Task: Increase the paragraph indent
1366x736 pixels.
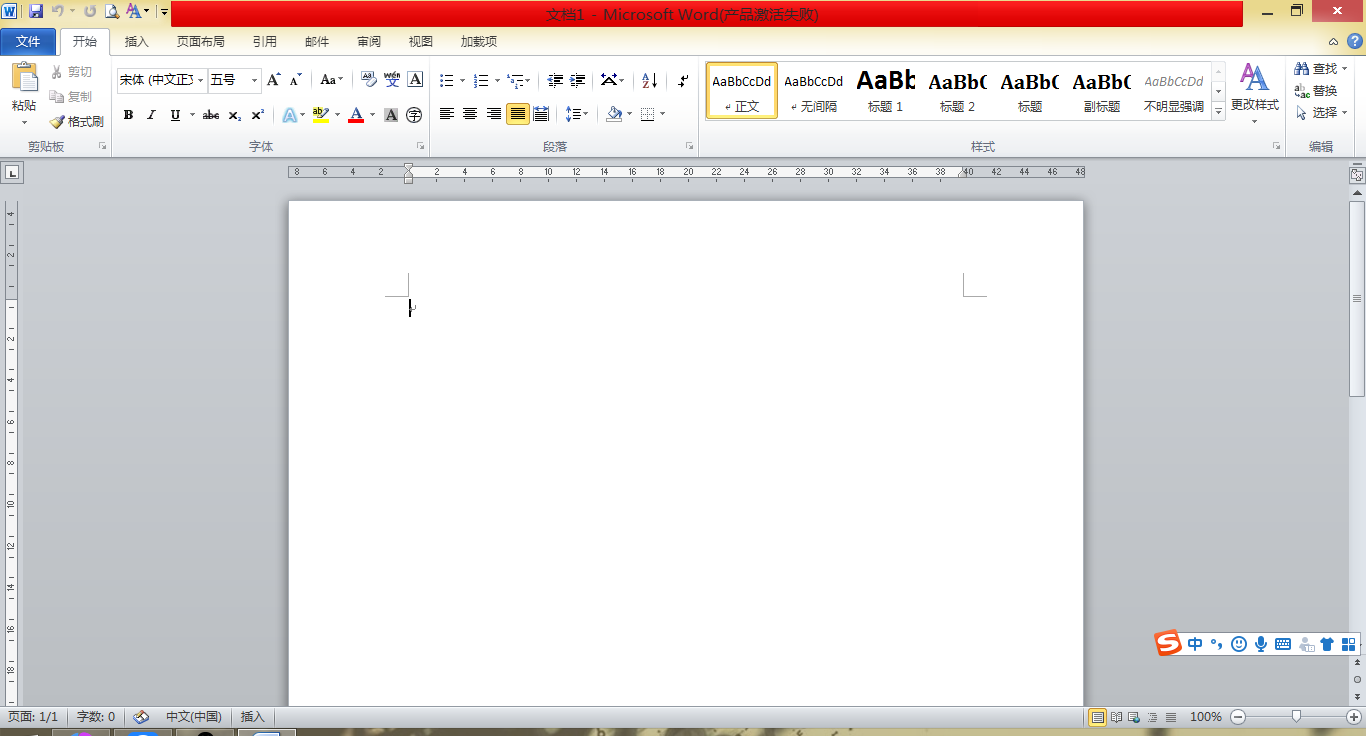Action: 577,80
